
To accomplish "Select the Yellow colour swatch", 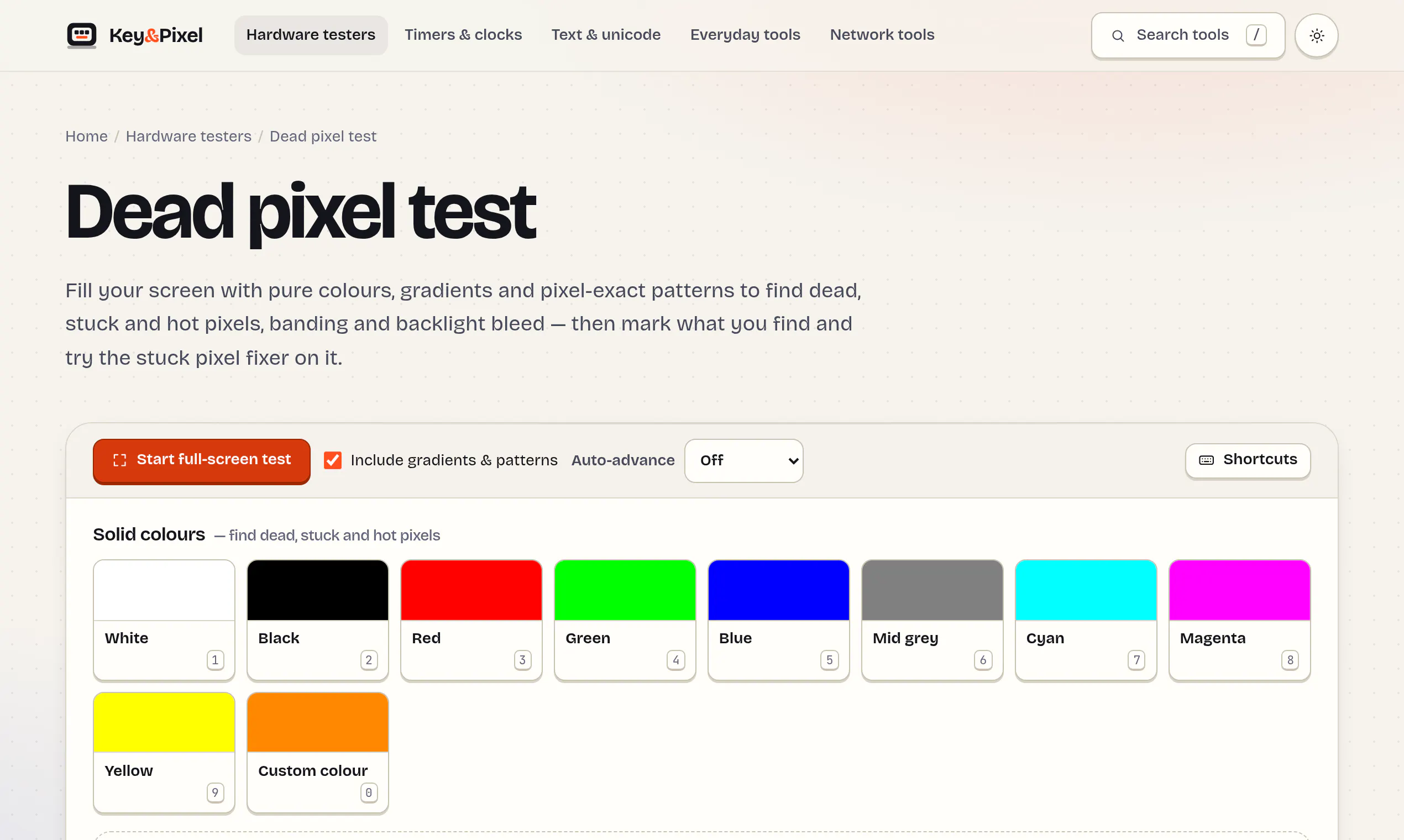I will click(164, 753).
